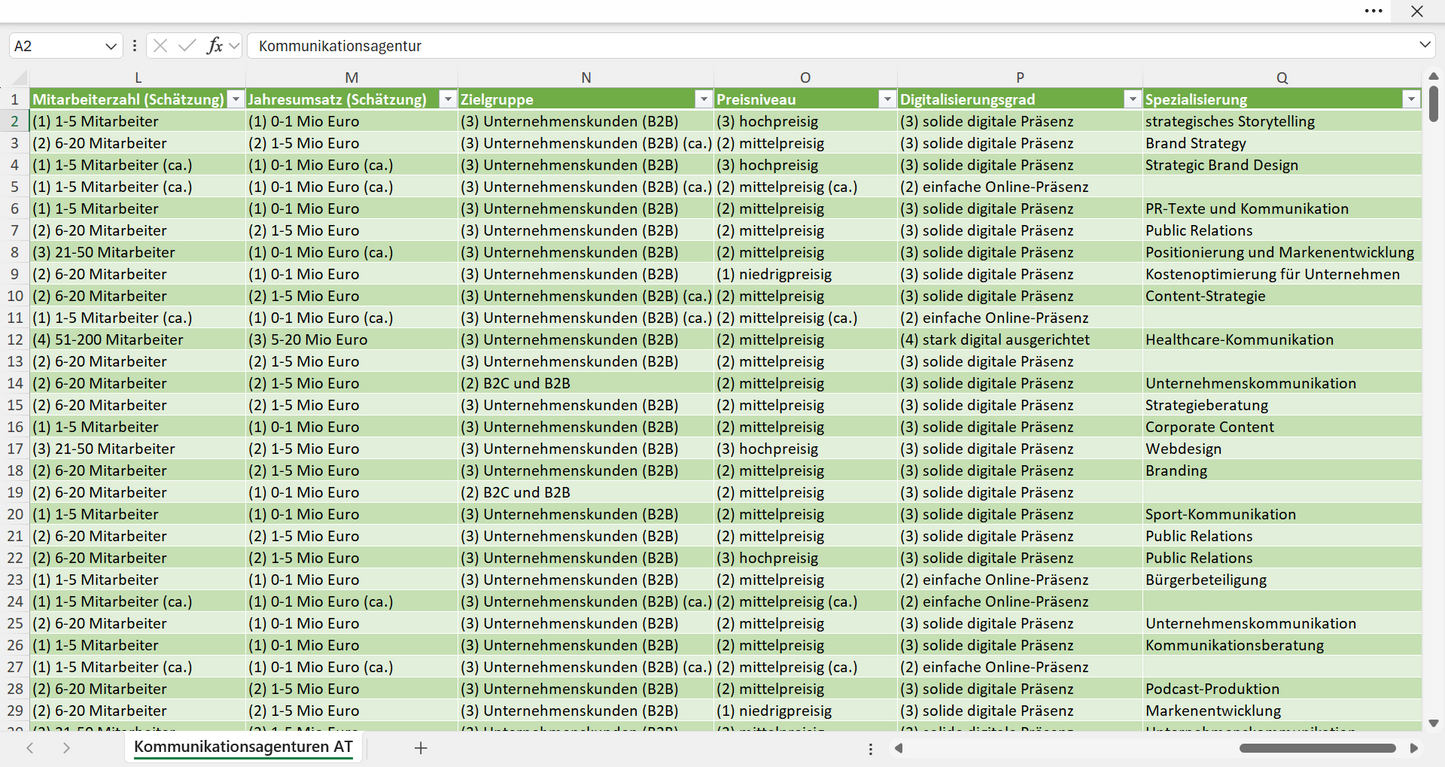Click cell 'Brand Strategy'
Screen dimensions: 1445x767
(x=1282, y=143)
